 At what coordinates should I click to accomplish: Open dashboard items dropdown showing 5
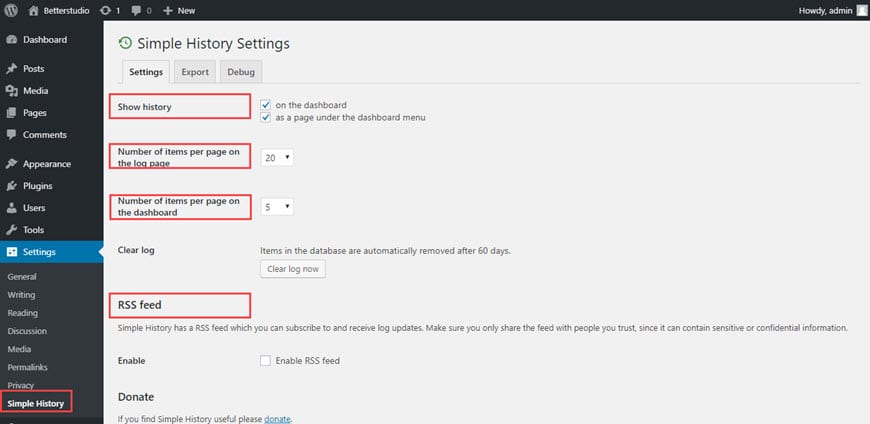click(x=277, y=207)
